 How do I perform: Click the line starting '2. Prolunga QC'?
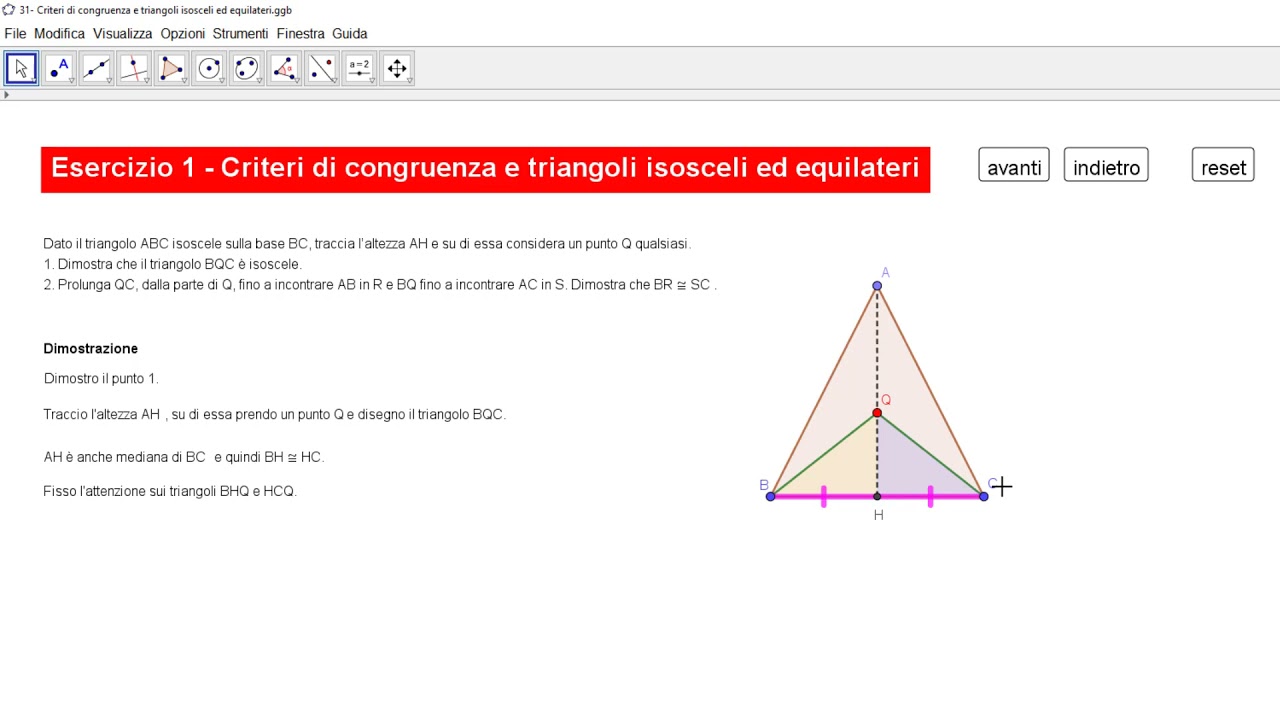(x=380, y=285)
